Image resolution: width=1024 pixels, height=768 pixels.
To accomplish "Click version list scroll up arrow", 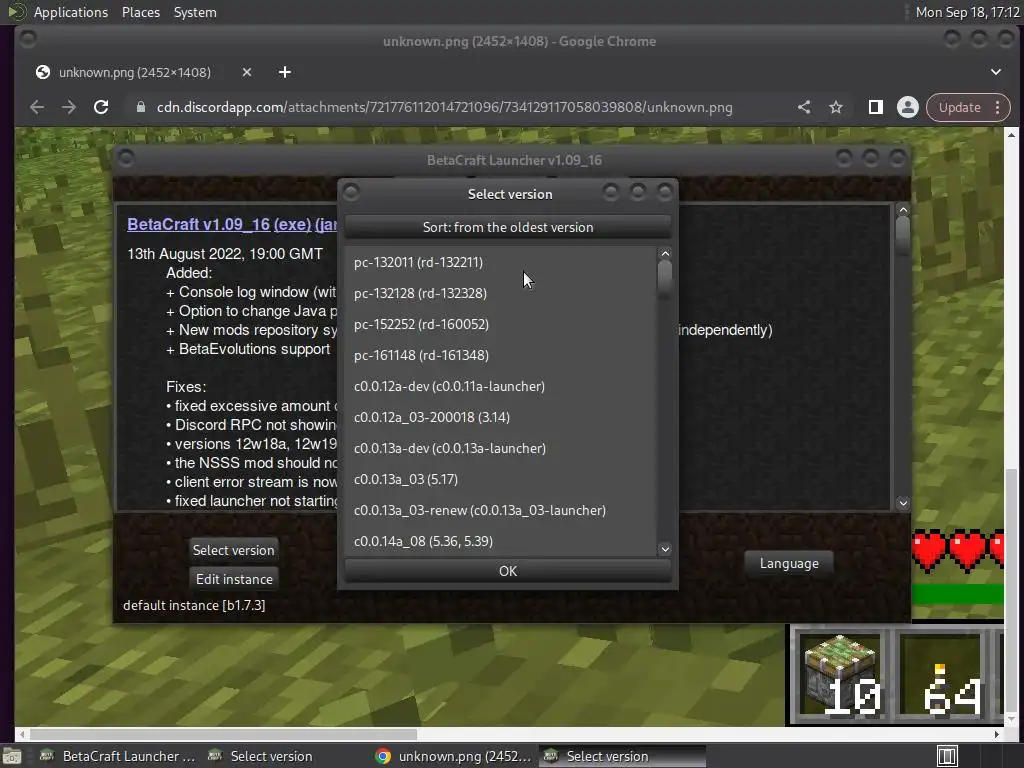I will point(665,254).
